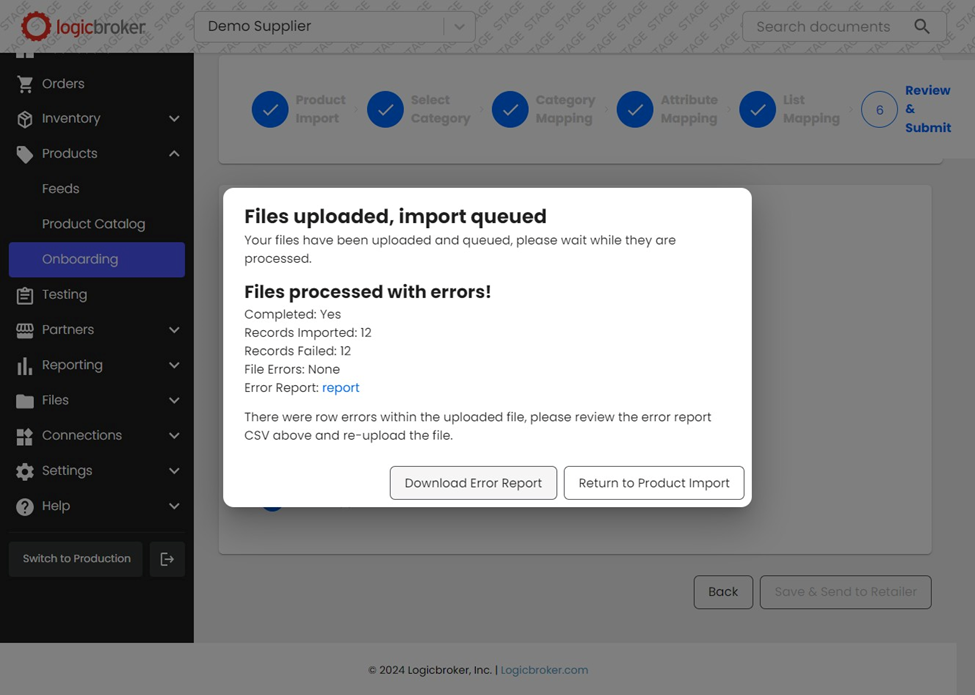The image size is (975, 695).
Task: Open the Feeds submenu item
Action: [x=61, y=189]
